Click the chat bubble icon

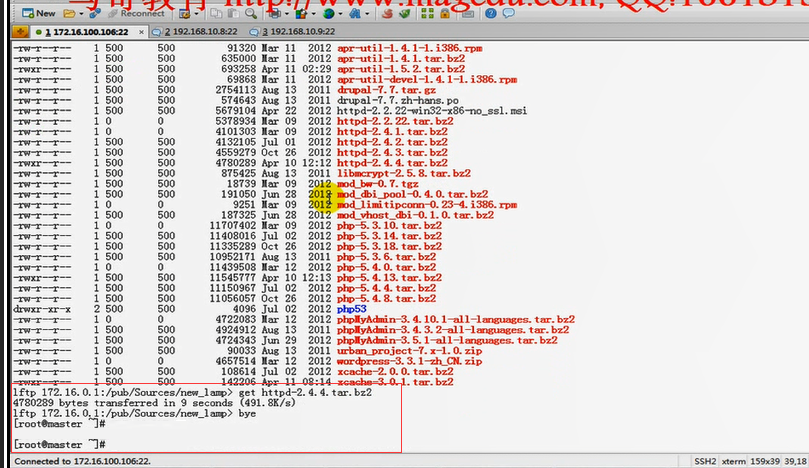tap(508, 13)
